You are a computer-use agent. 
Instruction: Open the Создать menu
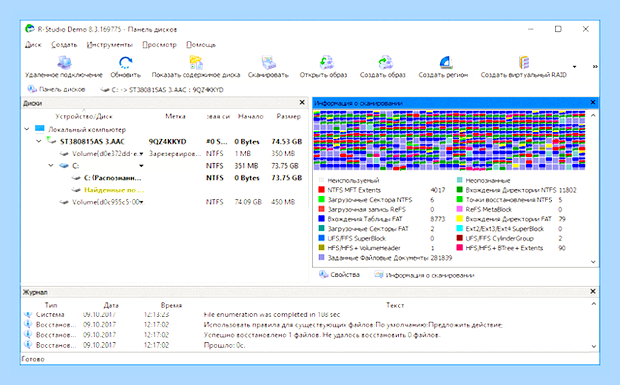pyautogui.click(x=64, y=45)
